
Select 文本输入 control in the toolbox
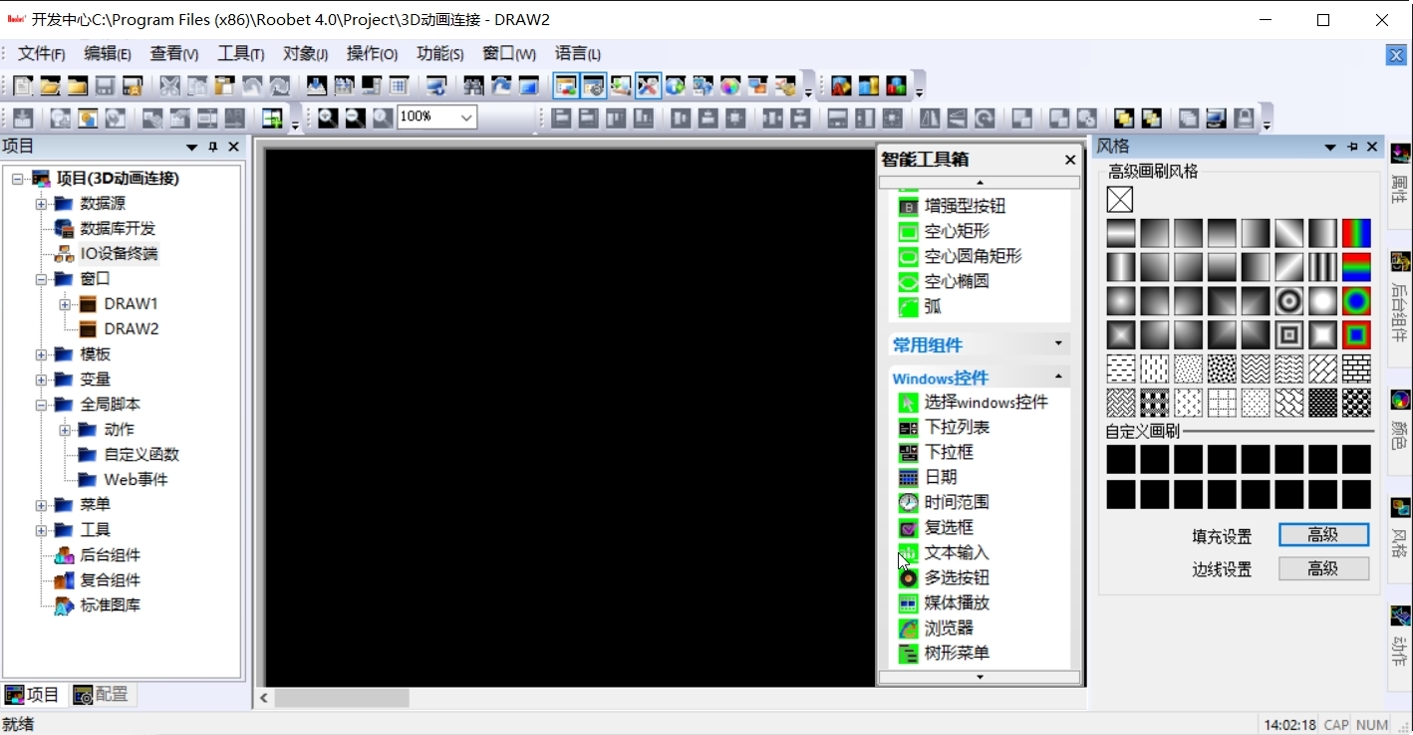click(956, 552)
